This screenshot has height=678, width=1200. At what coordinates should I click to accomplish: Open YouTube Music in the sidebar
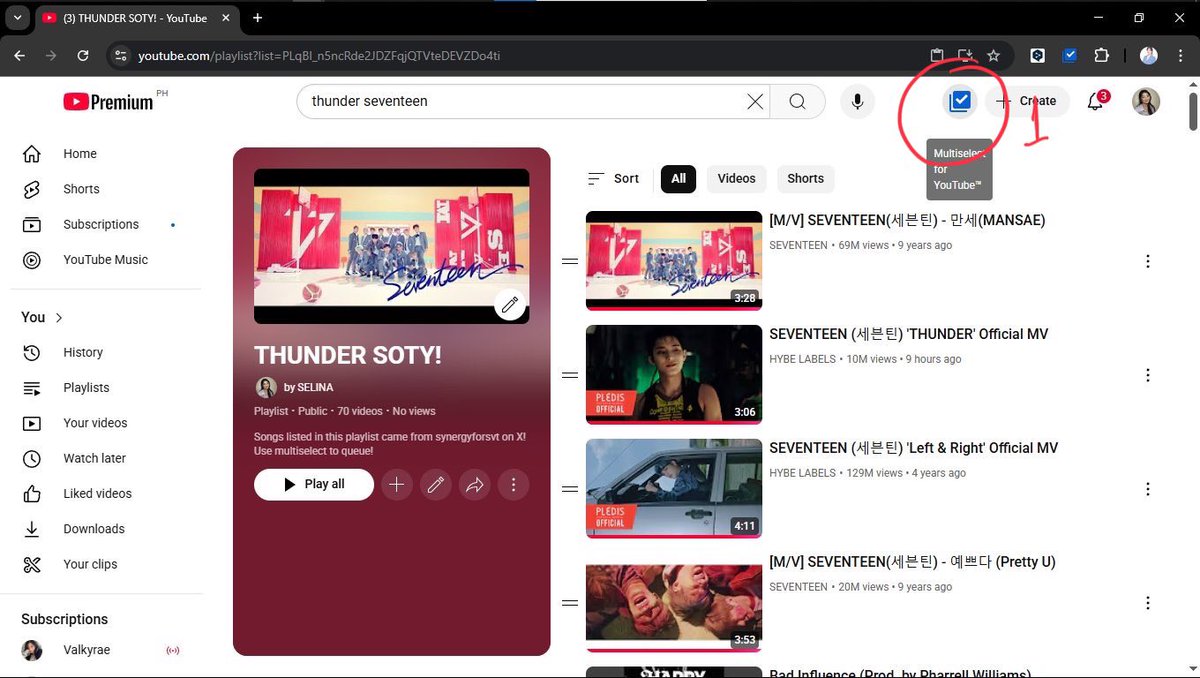click(106, 260)
